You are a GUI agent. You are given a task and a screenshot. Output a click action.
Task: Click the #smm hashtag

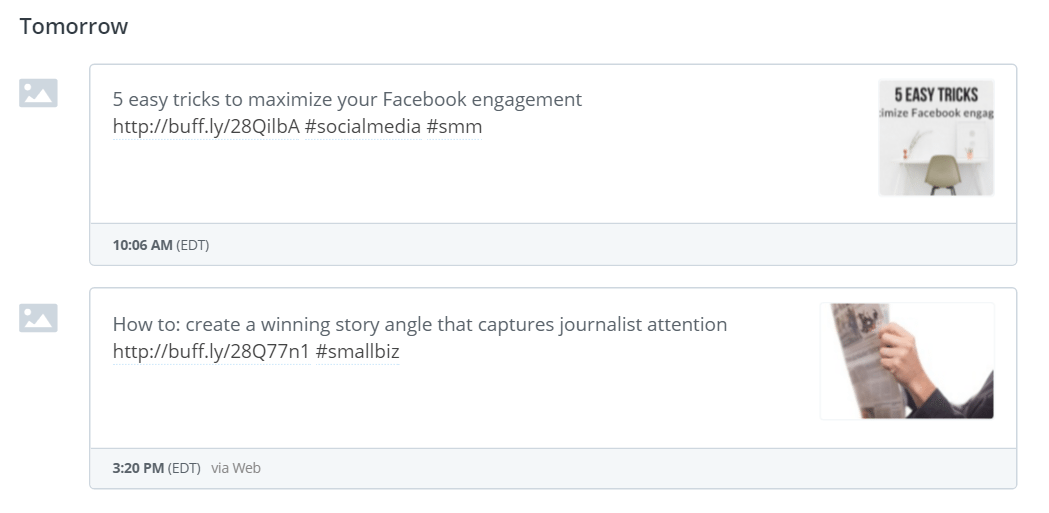pyautogui.click(x=454, y=127)
